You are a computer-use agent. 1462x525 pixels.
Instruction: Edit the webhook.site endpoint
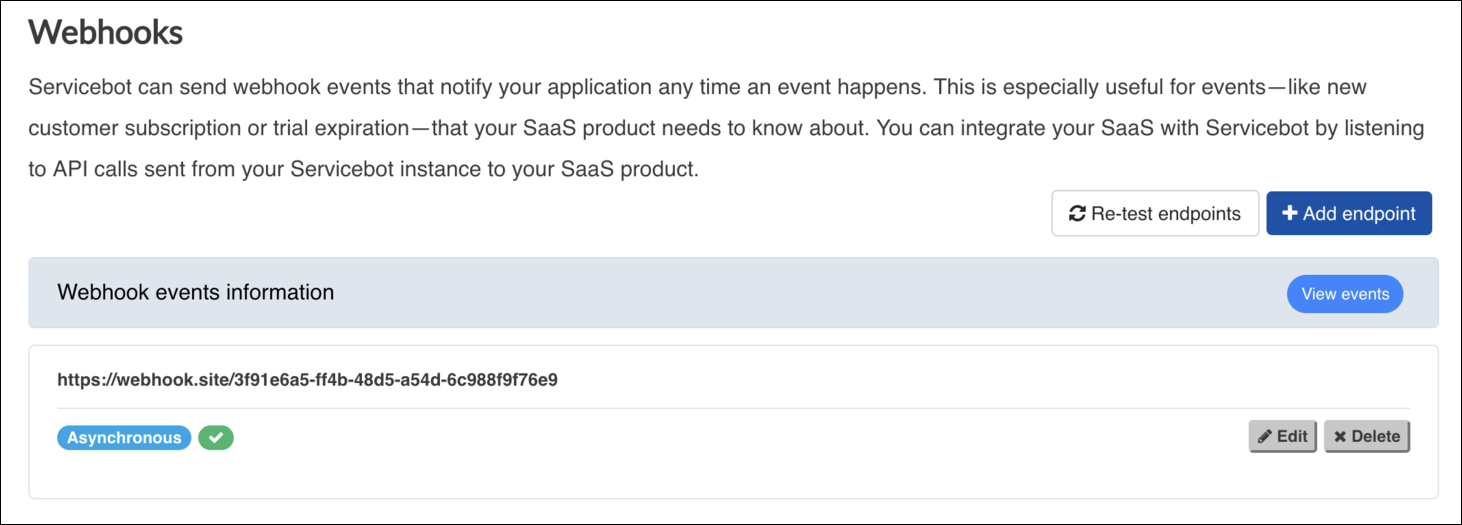click(x=1282, y=437)
